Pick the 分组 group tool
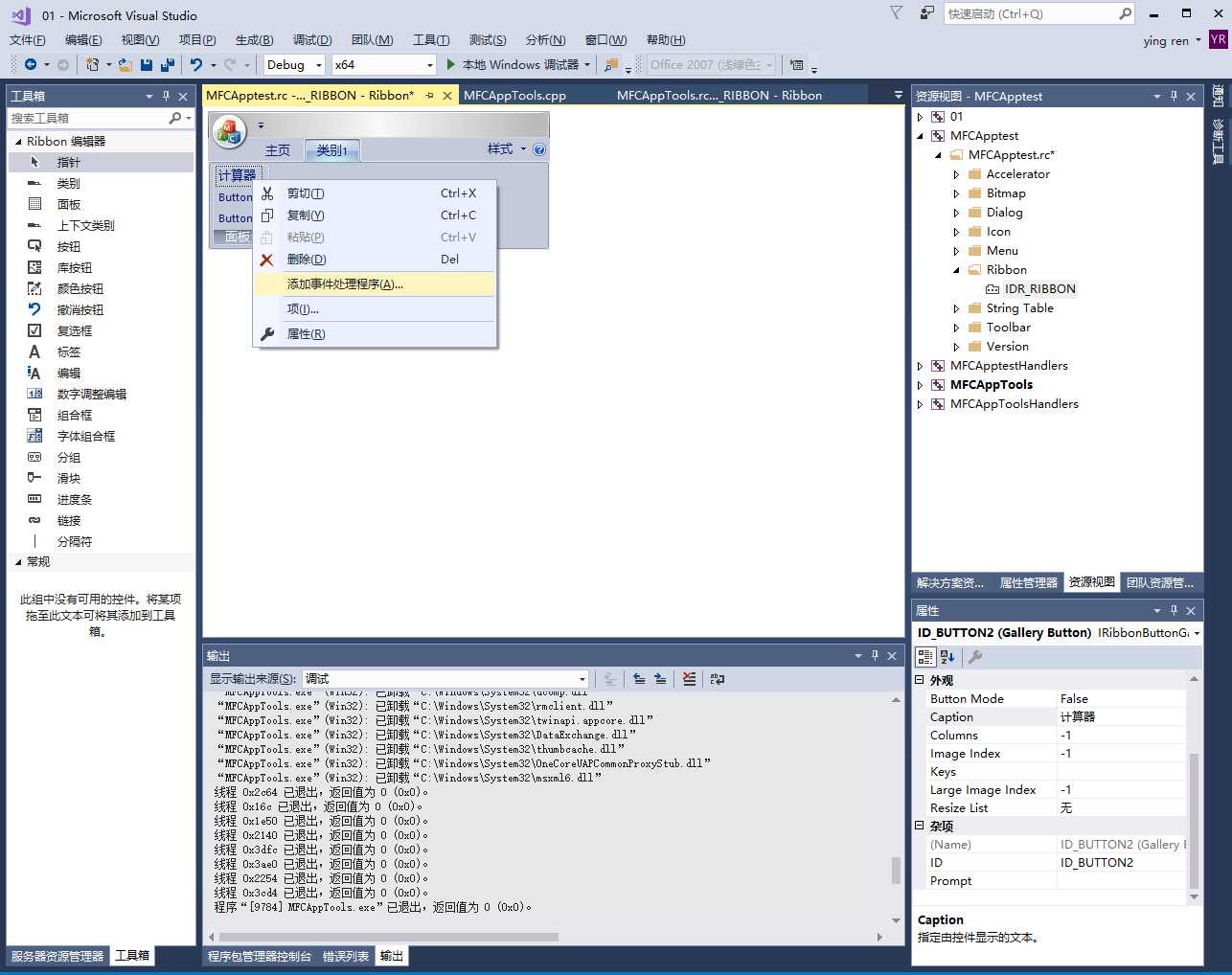 pos(101,457)
